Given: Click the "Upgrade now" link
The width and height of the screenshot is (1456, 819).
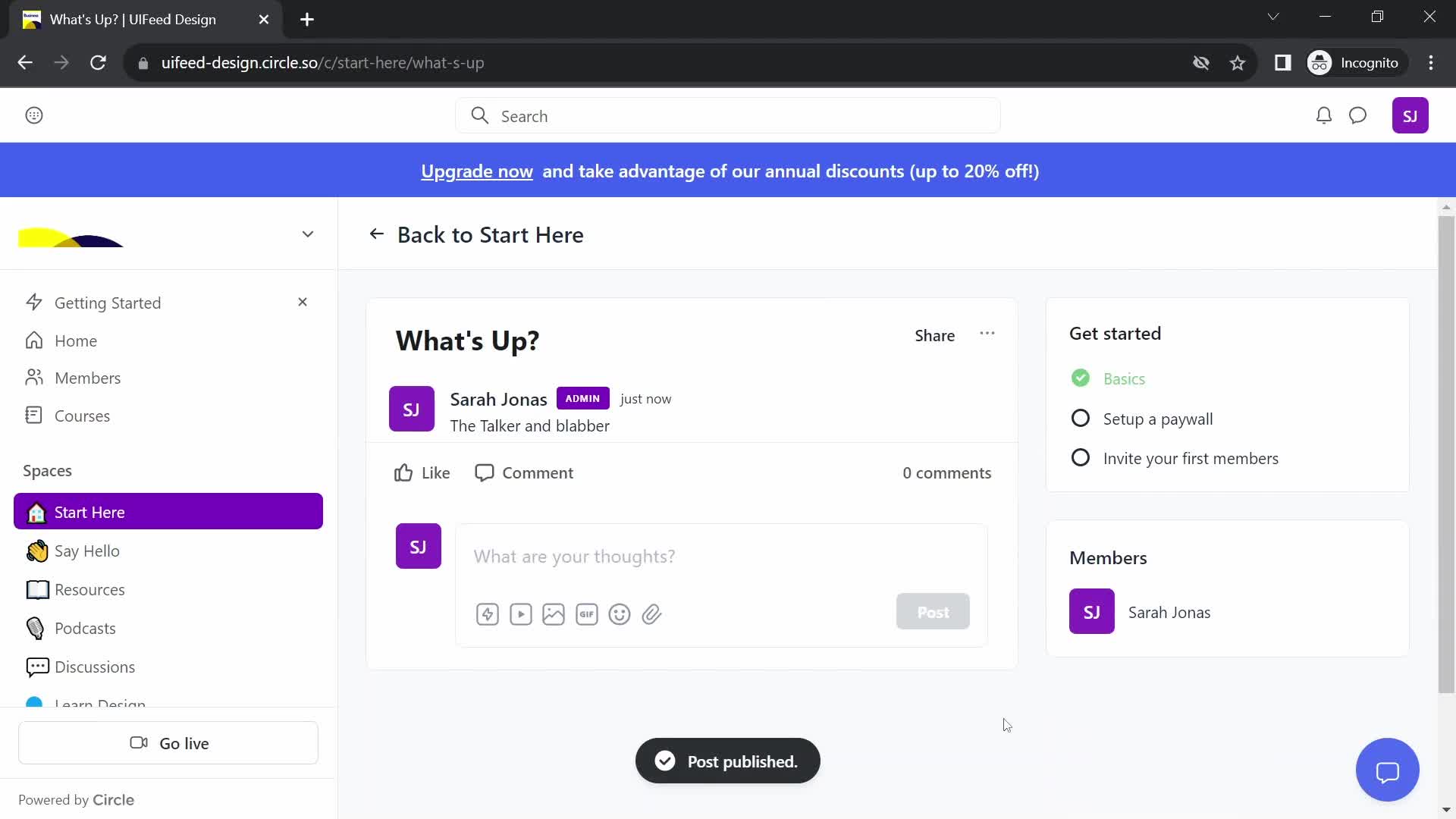Looking at the screenshot, I should (476, 171).
